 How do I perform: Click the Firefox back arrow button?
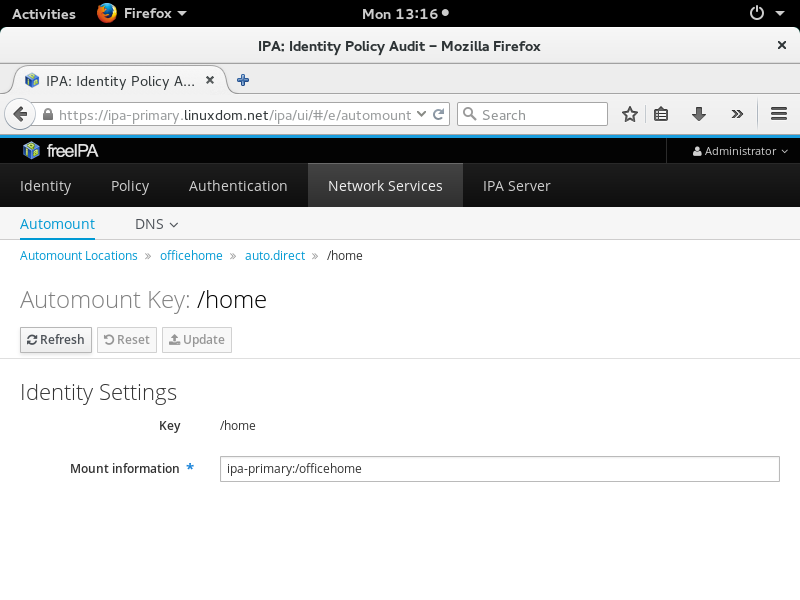click(x=20, y=115)
